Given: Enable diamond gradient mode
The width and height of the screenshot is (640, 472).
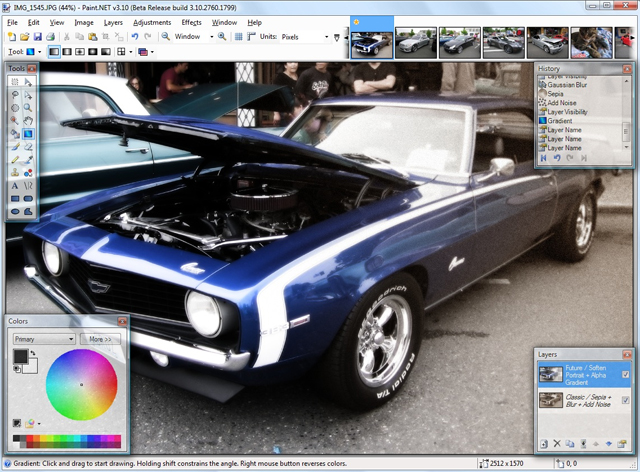Looking at the screenshot, I should [x=80, y=52].
